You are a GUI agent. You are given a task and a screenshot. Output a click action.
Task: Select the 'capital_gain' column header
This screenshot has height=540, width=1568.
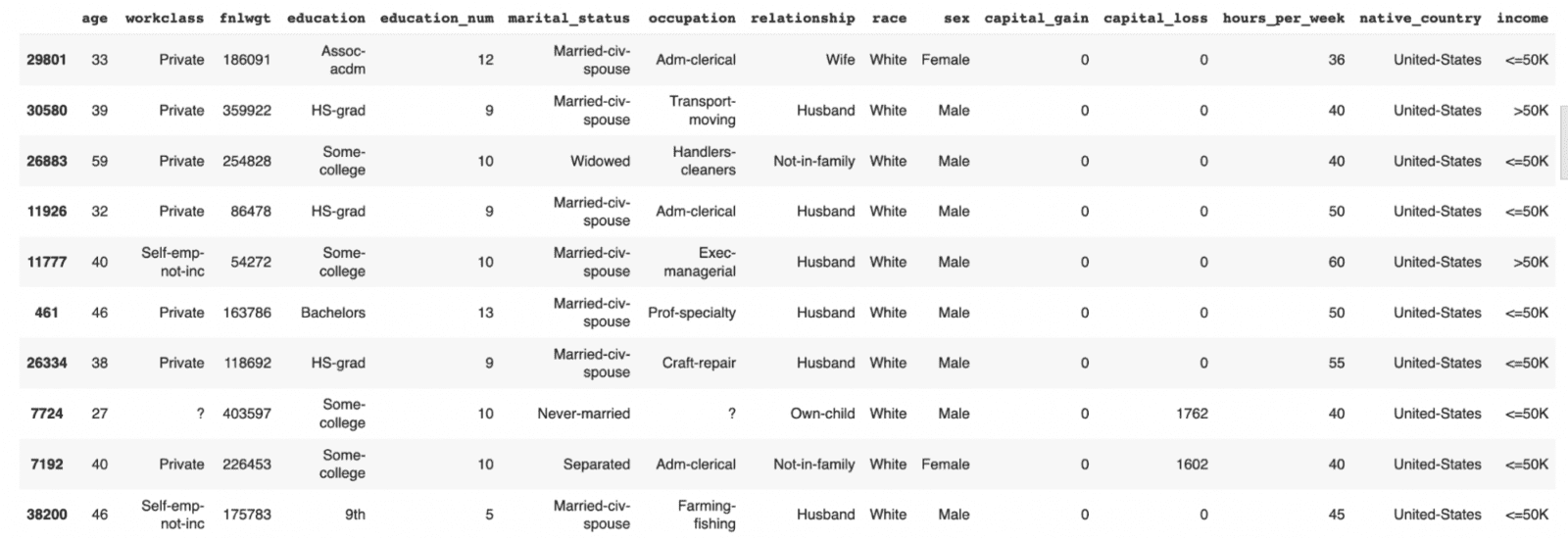click(1036, 18)
